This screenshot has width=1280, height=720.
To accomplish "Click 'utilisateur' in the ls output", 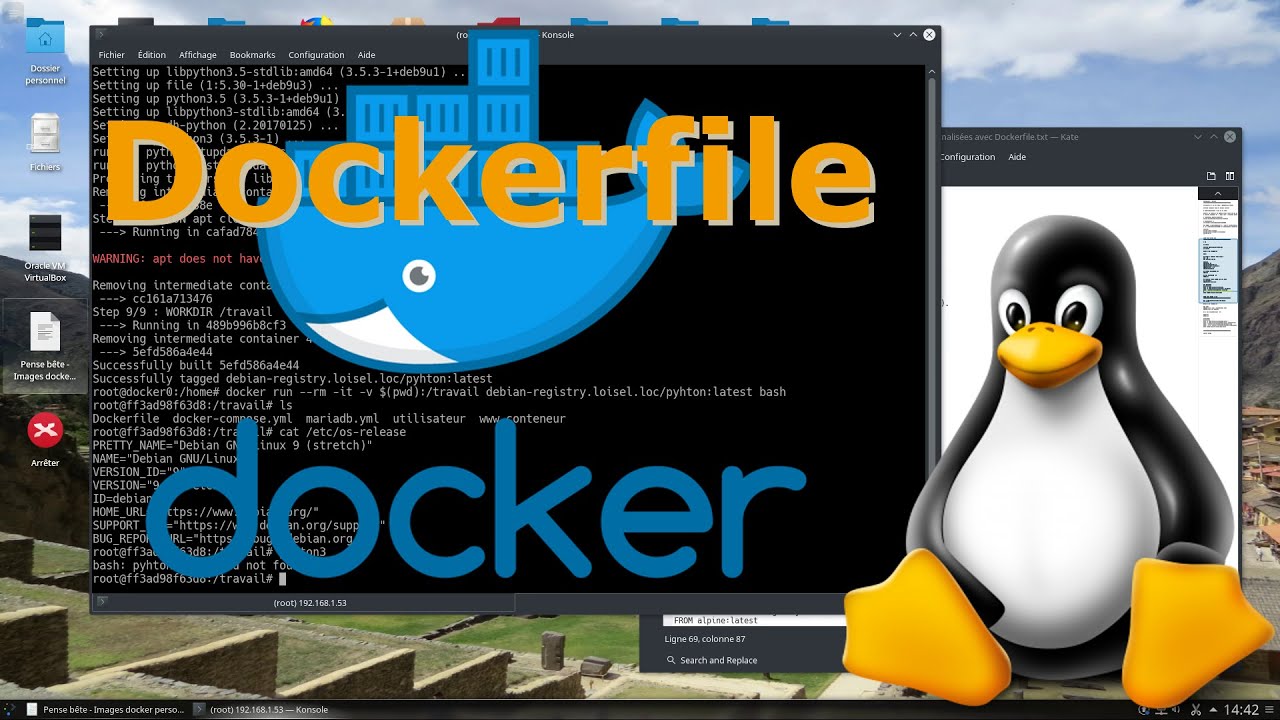I will click(x=429, y=419).
